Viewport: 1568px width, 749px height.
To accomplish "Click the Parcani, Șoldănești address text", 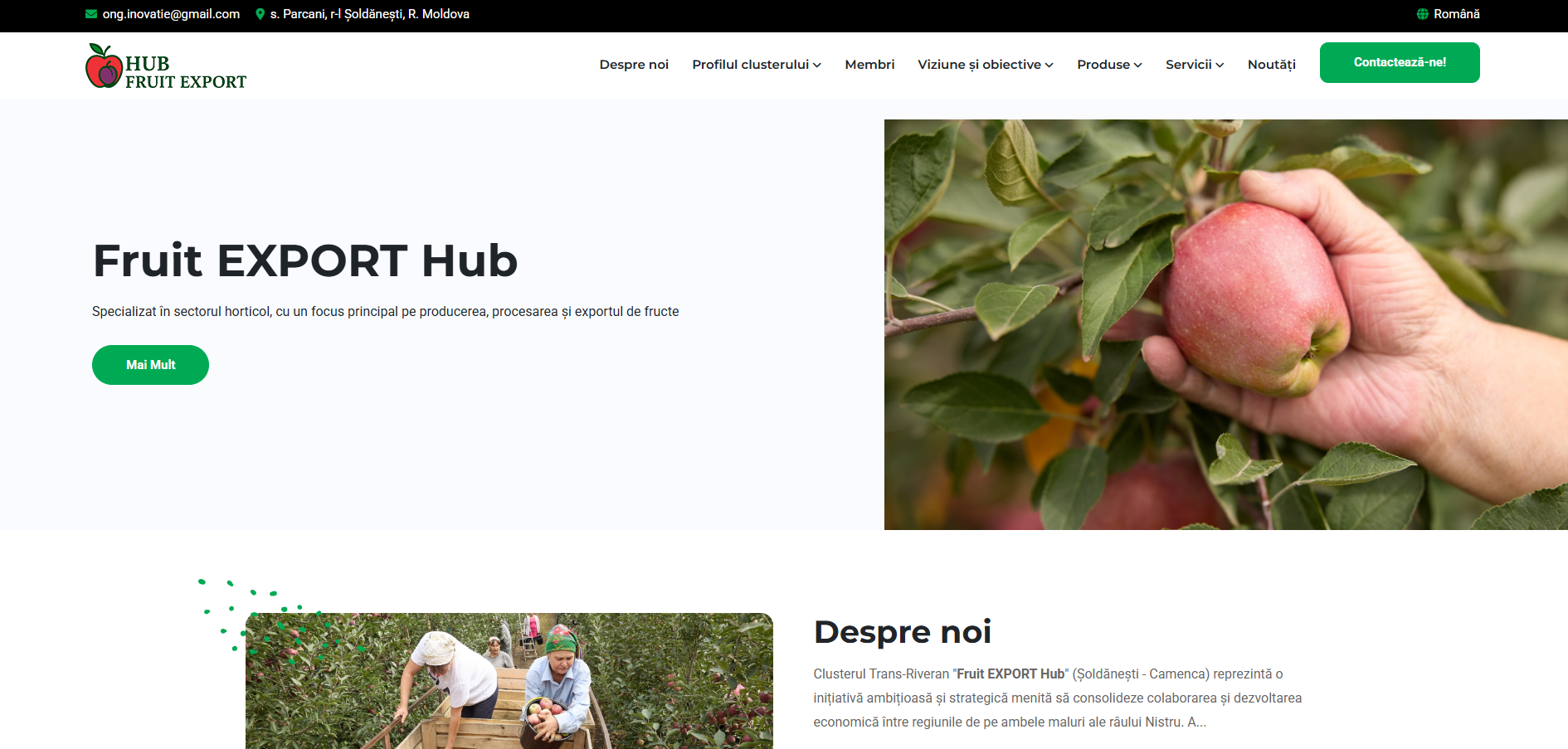I will (x=370, y=14).
